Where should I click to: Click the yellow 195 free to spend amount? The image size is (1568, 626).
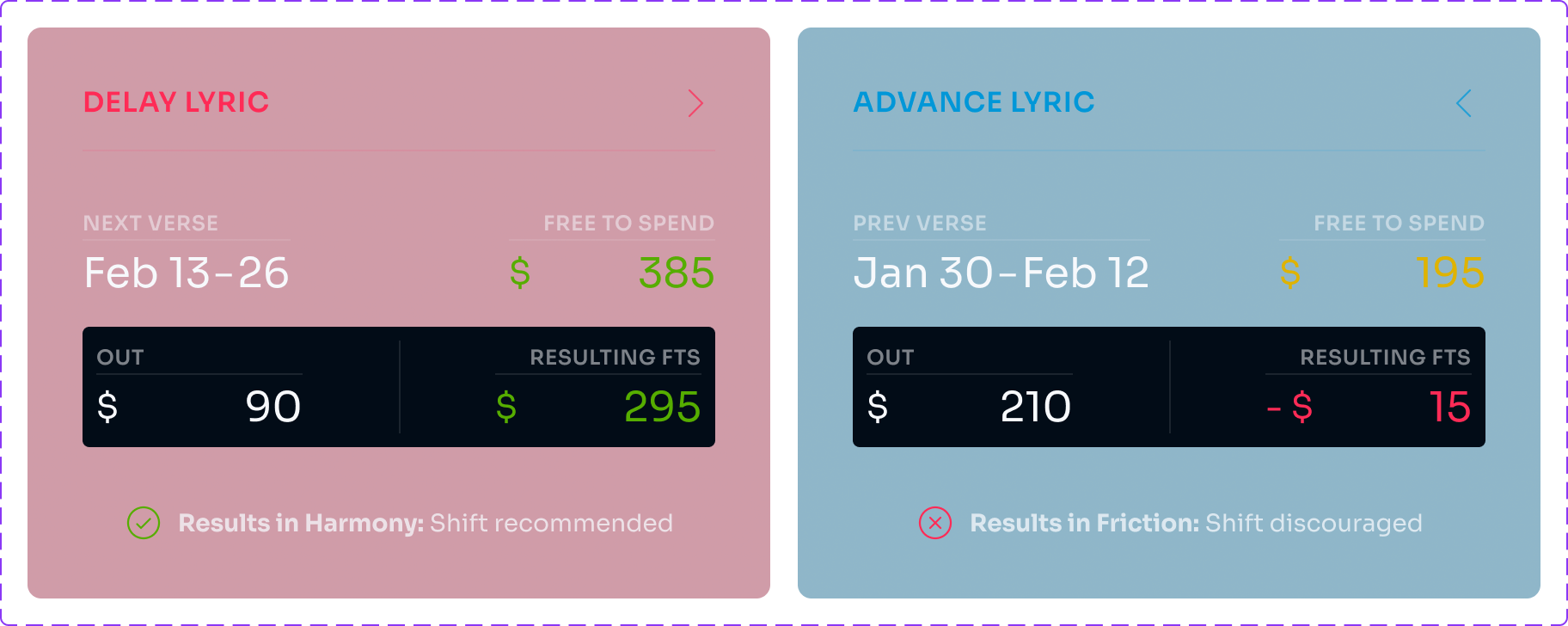coord(1450,273)
